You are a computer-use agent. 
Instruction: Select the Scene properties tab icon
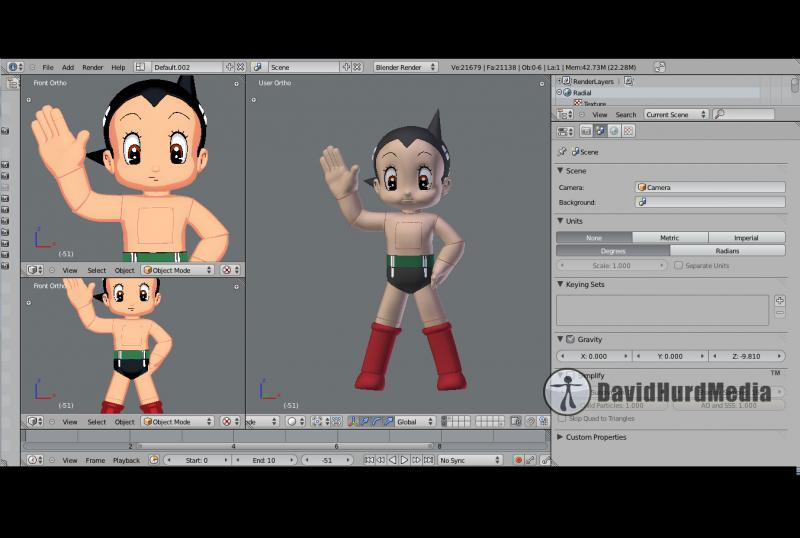600,131
